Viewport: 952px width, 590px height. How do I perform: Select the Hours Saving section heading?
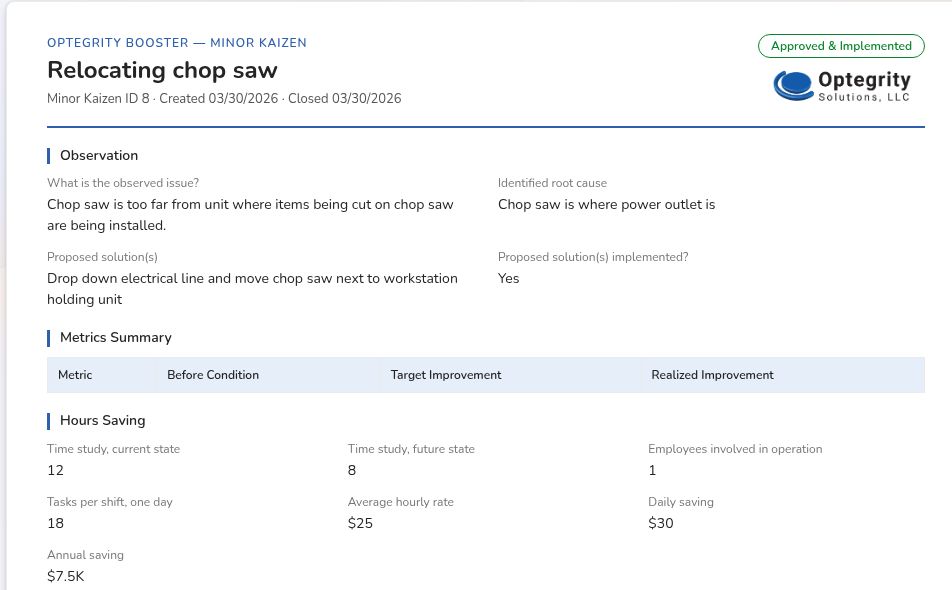[x=103, y=421]
